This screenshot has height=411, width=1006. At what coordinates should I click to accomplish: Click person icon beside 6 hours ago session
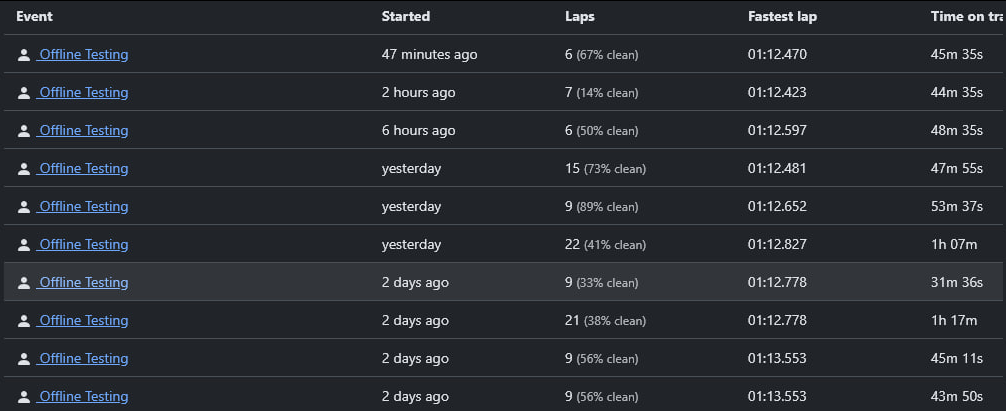pyautogui.click(x=24, y=131)
